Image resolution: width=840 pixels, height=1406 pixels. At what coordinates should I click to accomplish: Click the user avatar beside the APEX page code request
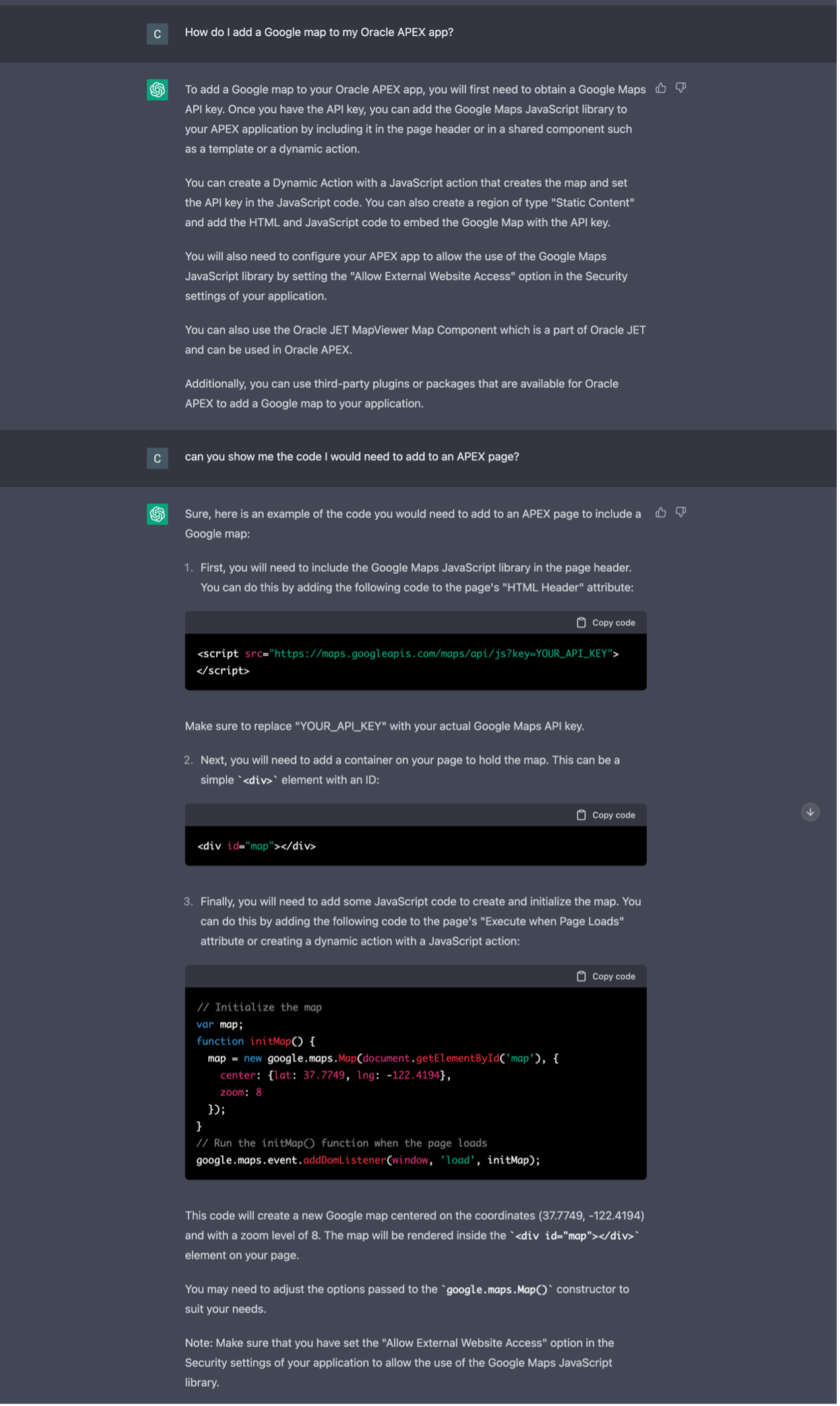click(x=157, y=458)
